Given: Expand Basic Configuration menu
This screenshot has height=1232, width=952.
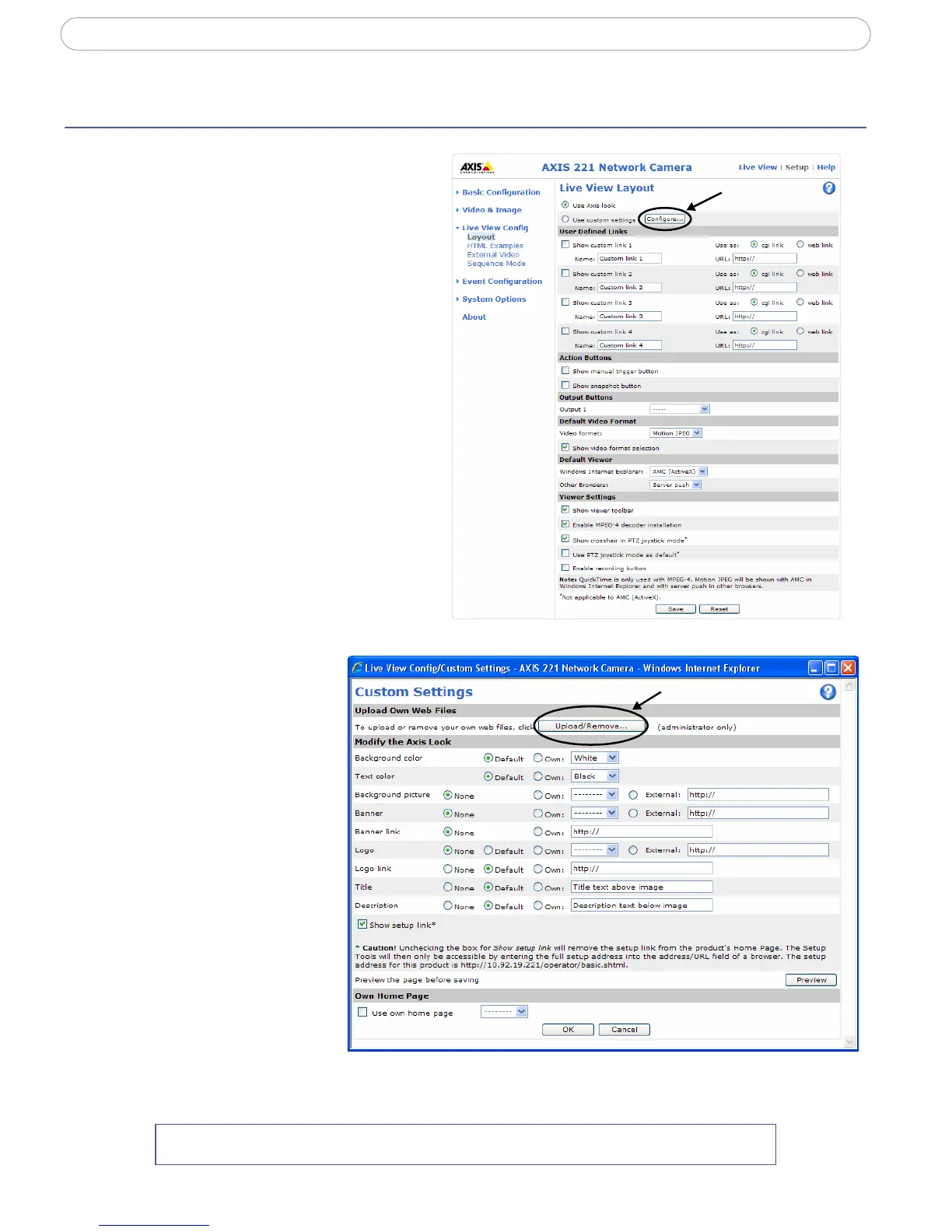Looking at the screenshot, I should [x=501, y=192].
